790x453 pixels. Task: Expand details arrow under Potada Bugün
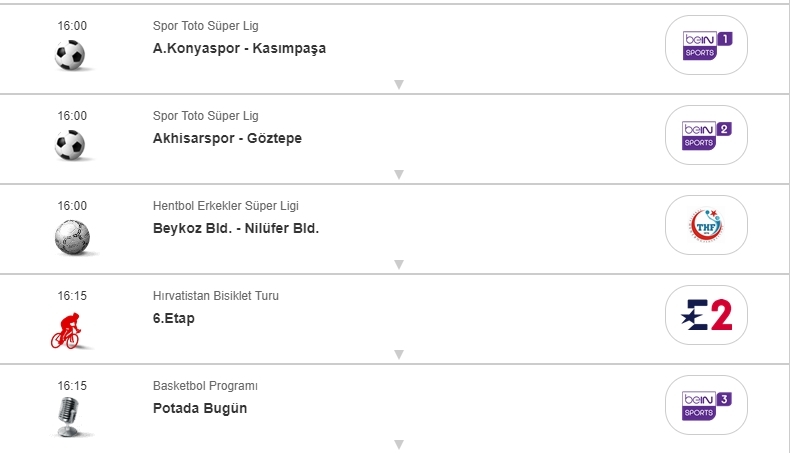(399, 445)
